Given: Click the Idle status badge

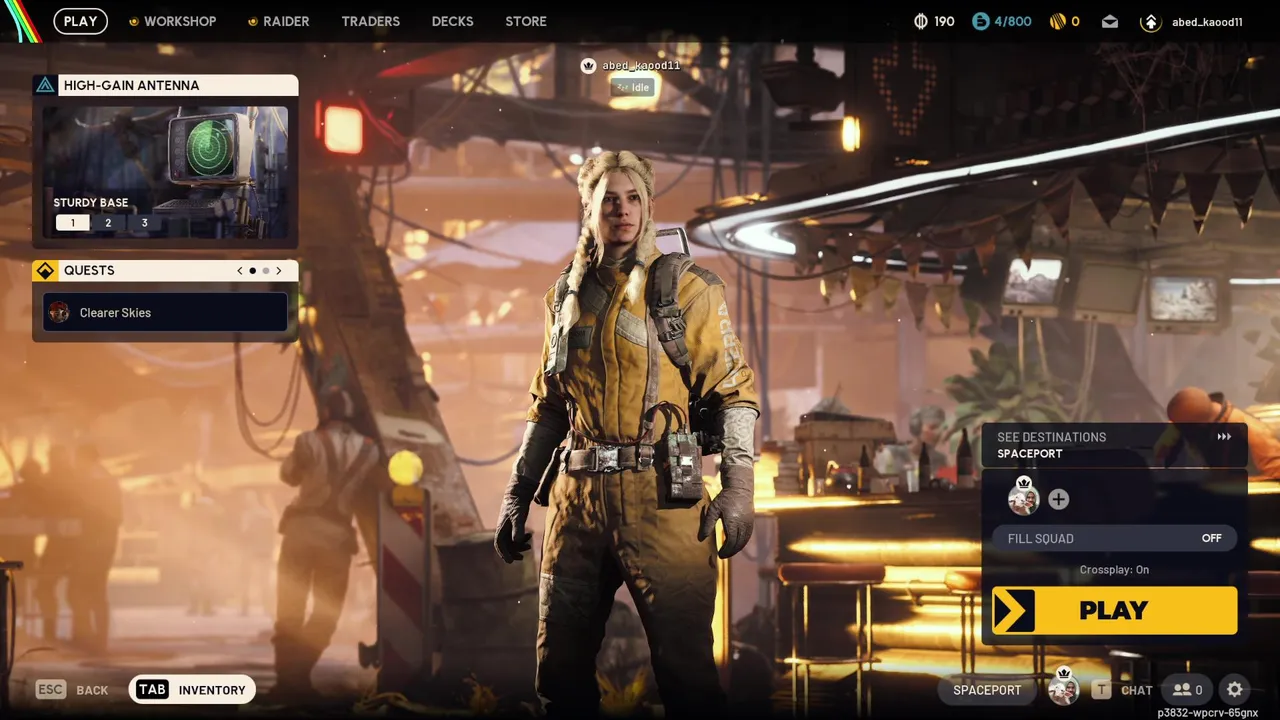Looking at the screenshot, I should (x=632, y=87).
